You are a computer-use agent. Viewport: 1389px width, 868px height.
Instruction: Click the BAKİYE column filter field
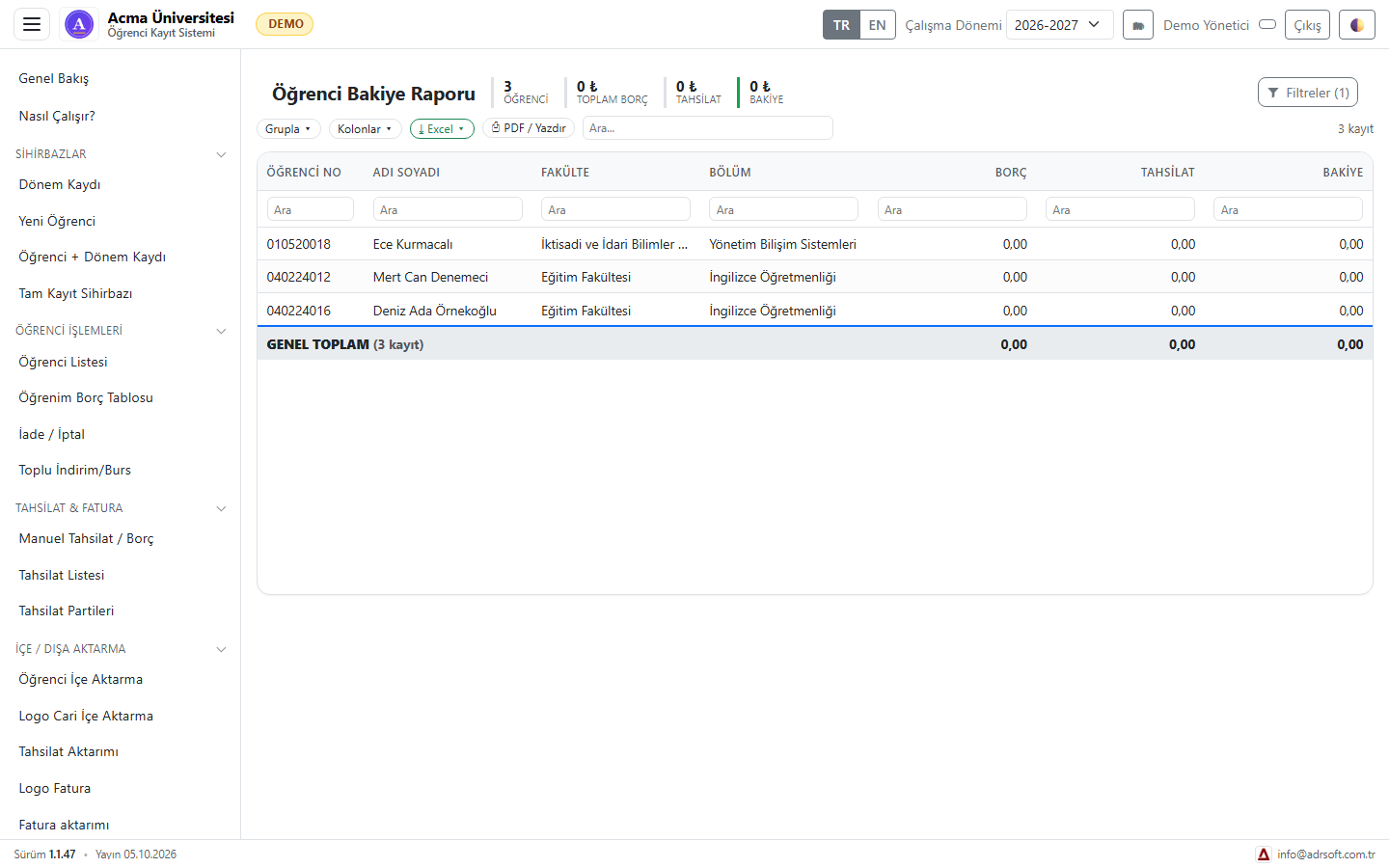click(x=1289, y=209)
